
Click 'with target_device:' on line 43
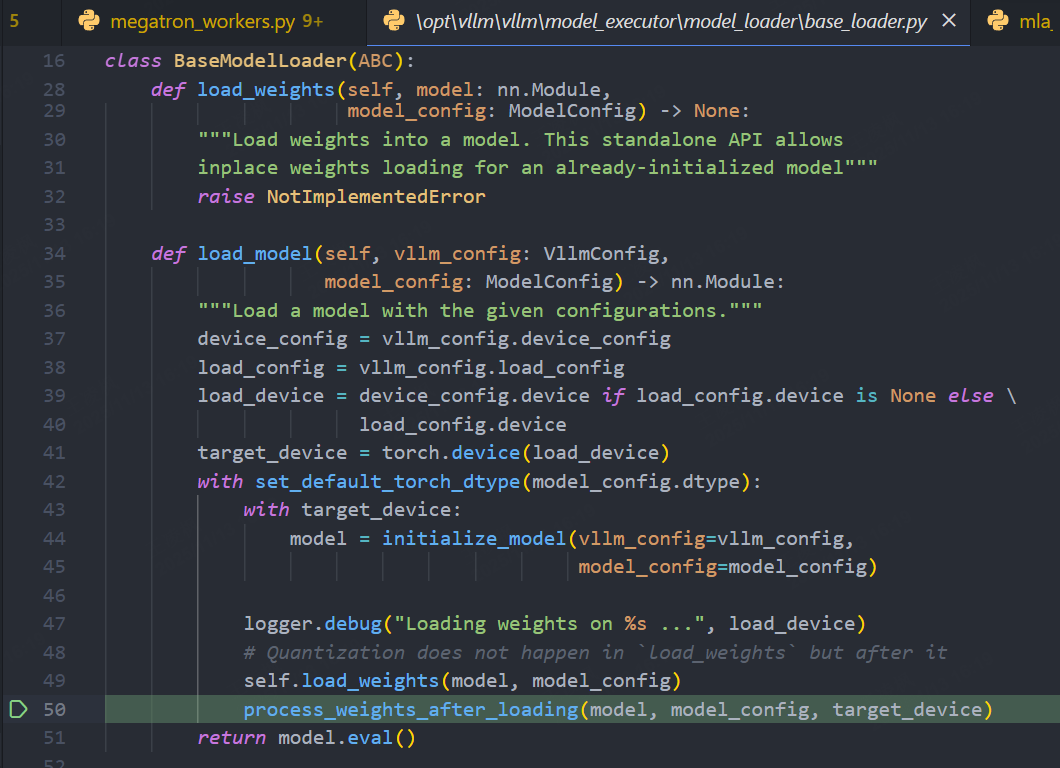click(x=352, y=510)
